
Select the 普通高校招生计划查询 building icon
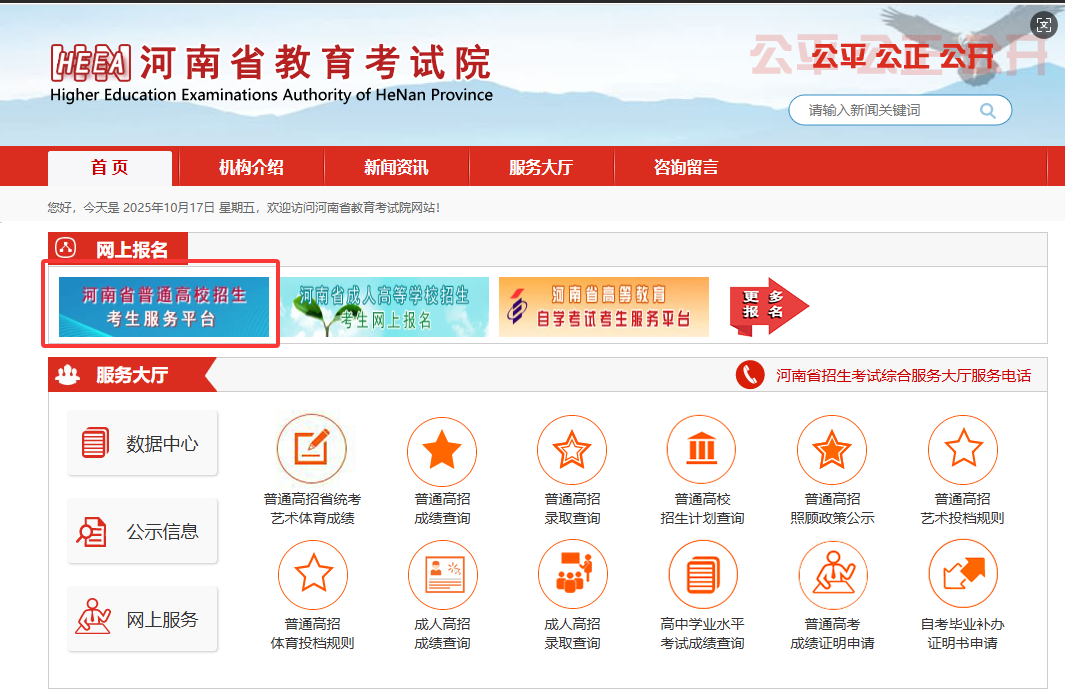click(702, 451)
